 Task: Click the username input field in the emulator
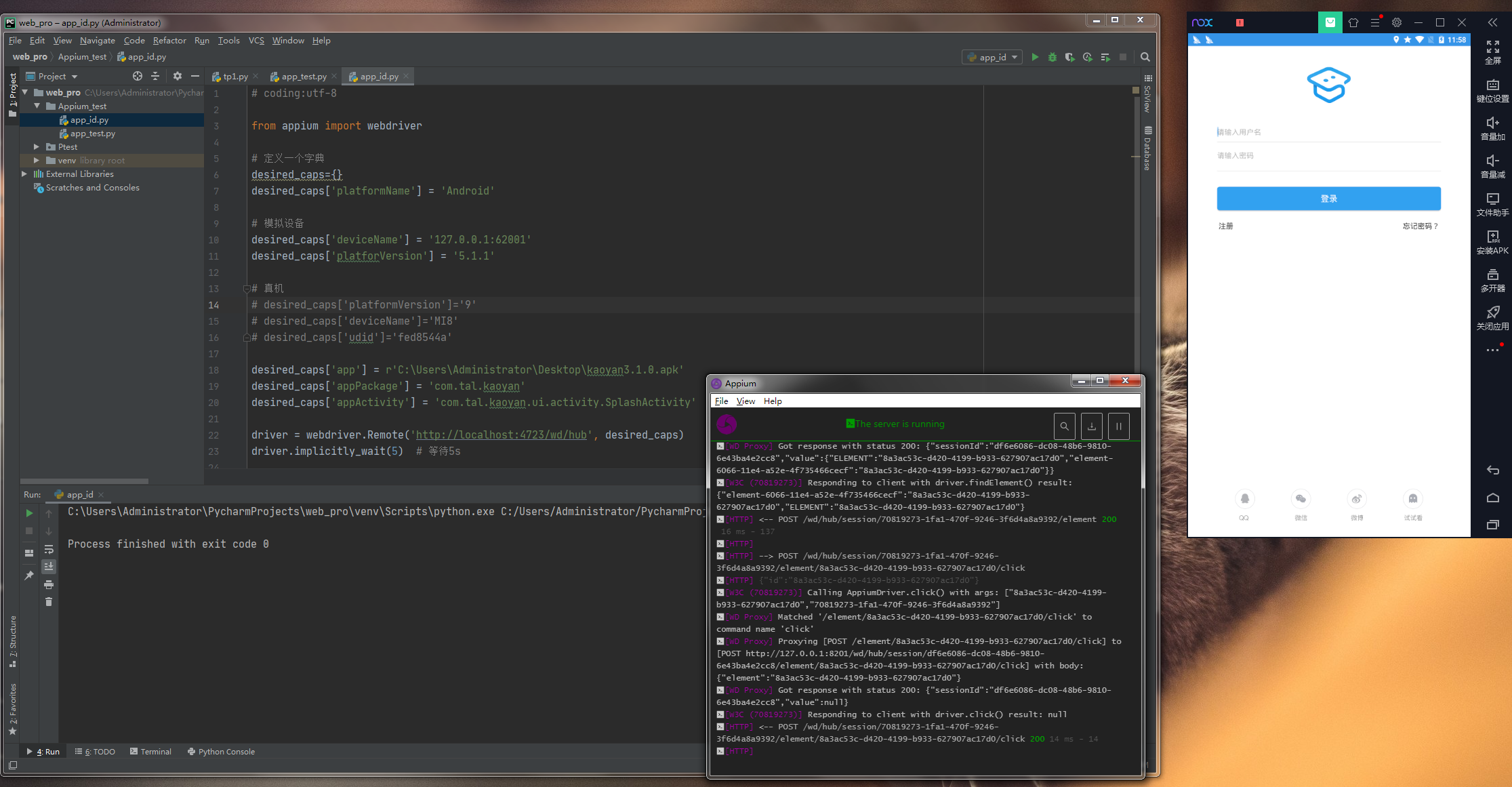point(1328,132)
